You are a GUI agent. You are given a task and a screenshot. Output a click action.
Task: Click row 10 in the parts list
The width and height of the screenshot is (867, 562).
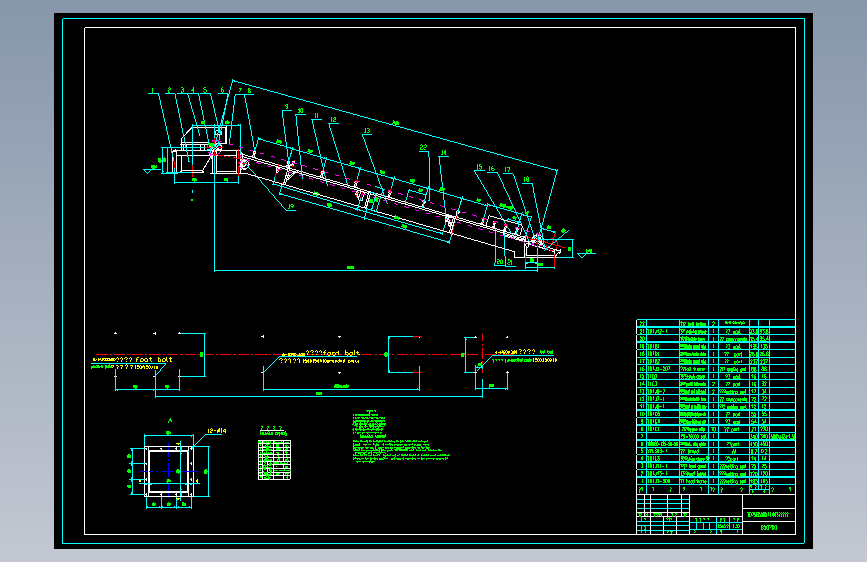[716, 414]
